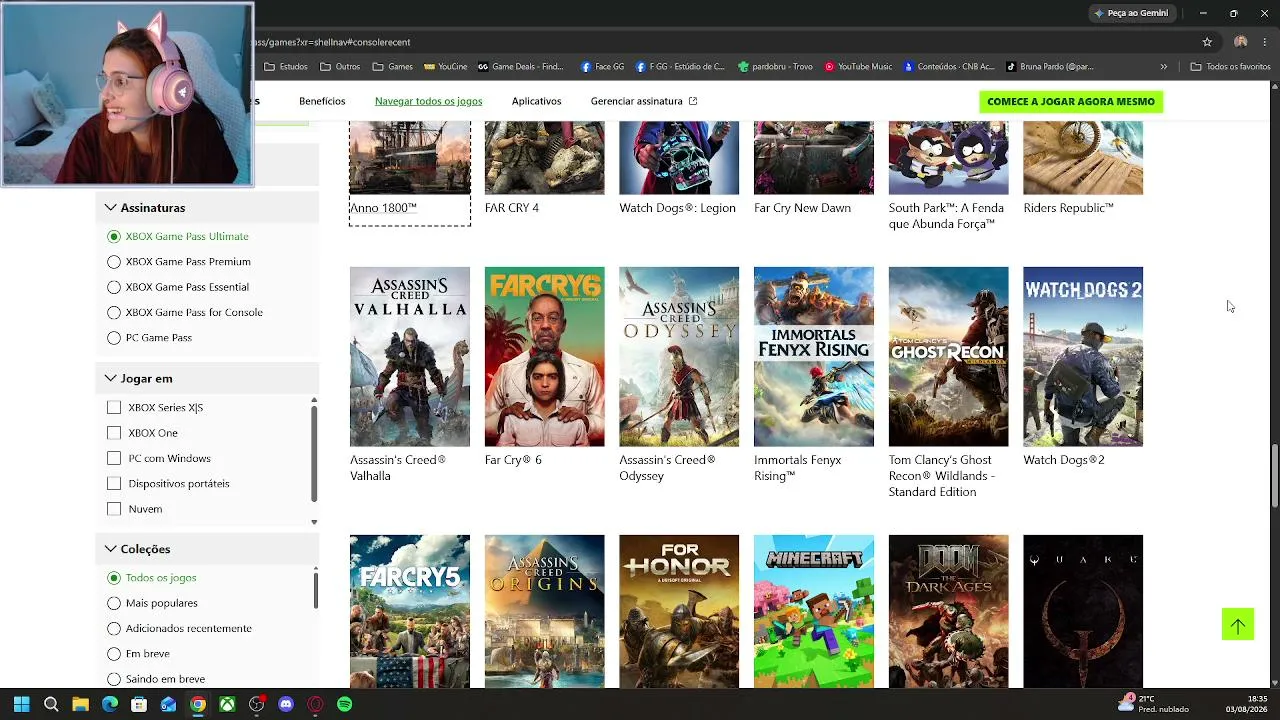This screenshot has height=720, width=1280.
Task: Select XBOX Game Pass Essential radio option
Action: [114, 287]
